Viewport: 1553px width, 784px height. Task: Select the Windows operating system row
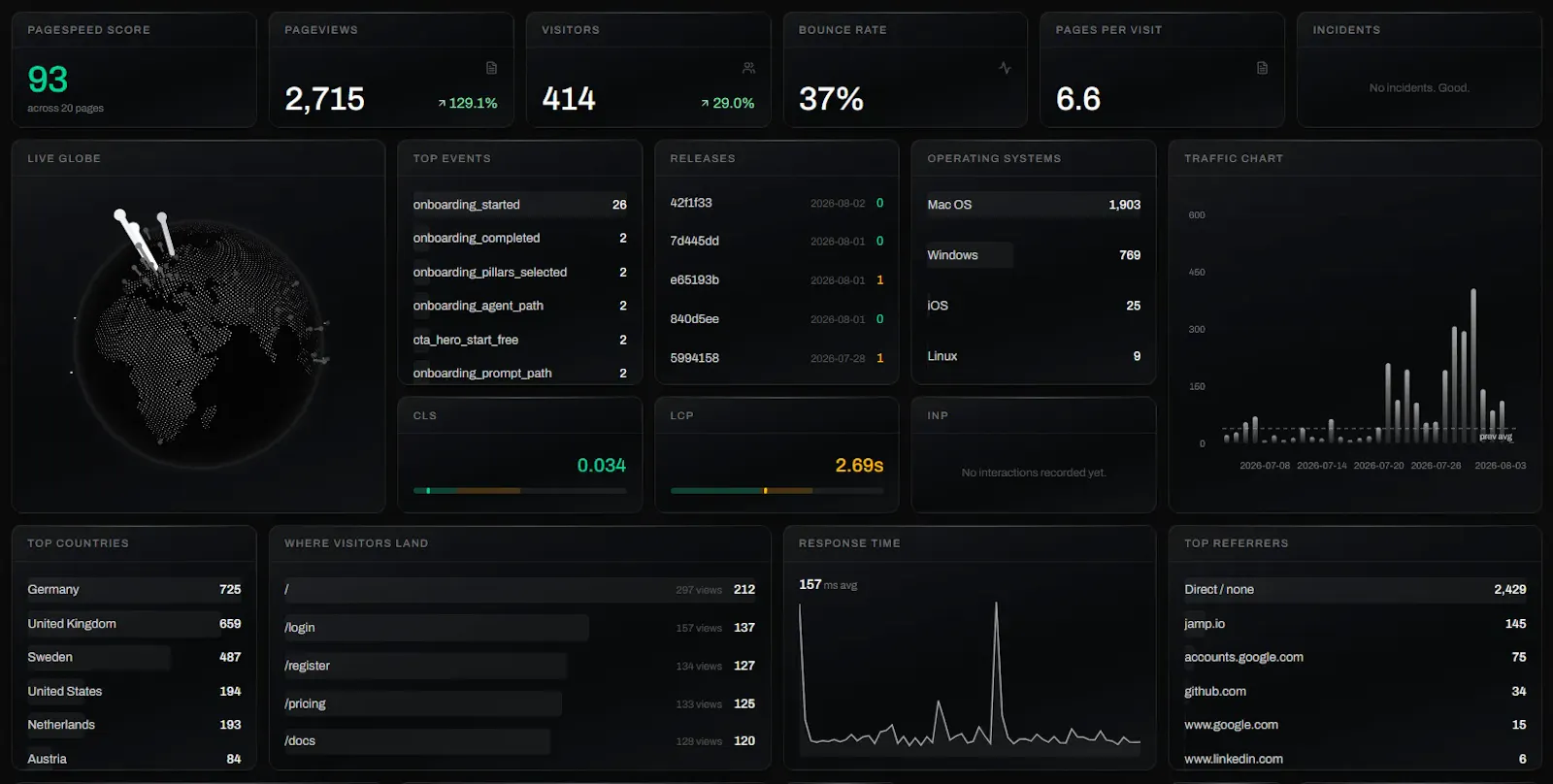click(x=1034, y=255)
